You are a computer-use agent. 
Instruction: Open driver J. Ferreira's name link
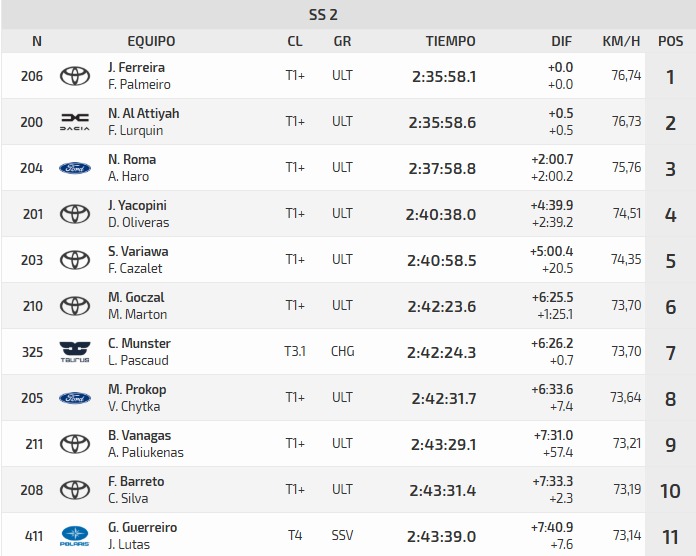(137, 67)
